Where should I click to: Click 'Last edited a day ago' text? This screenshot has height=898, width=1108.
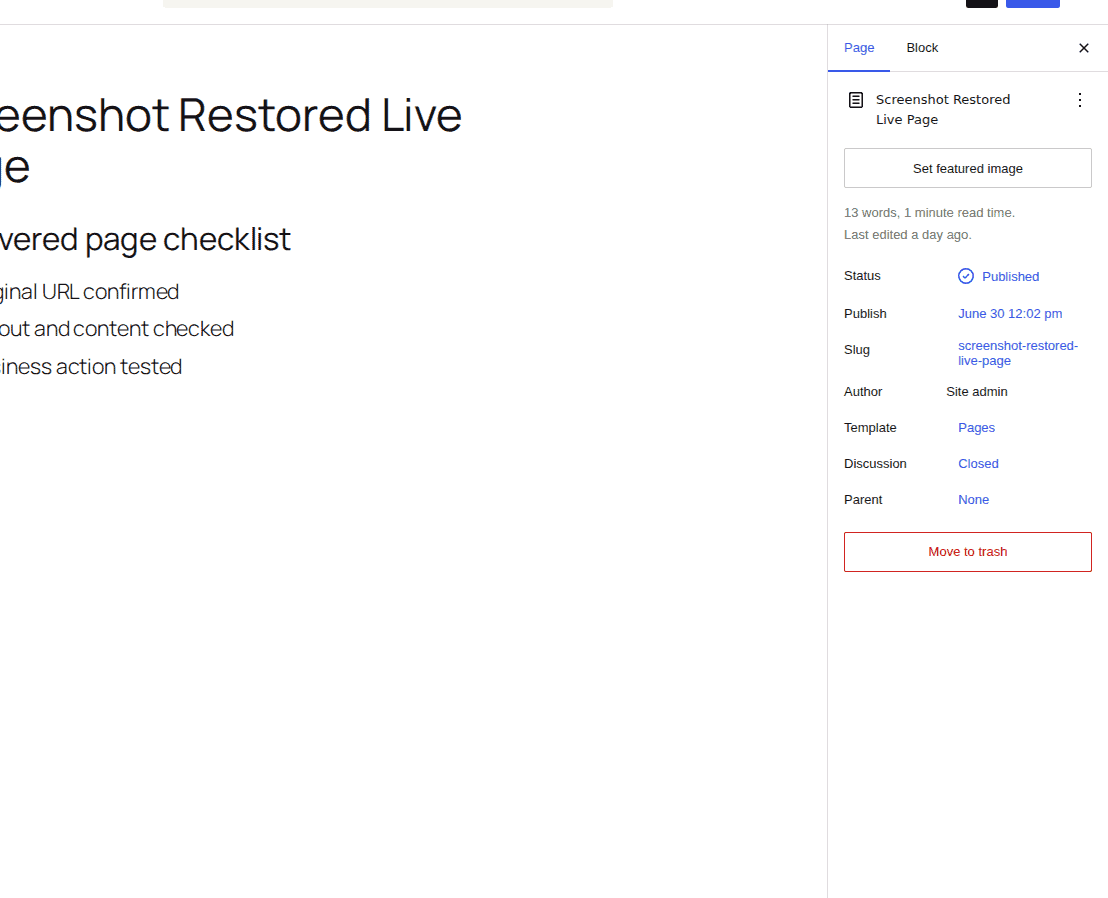point(907,235)
